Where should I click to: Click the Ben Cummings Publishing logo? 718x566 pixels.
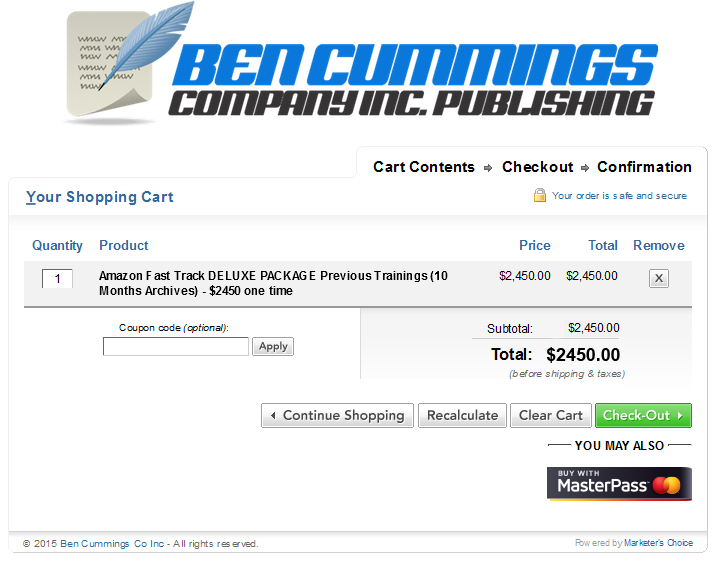360,64
